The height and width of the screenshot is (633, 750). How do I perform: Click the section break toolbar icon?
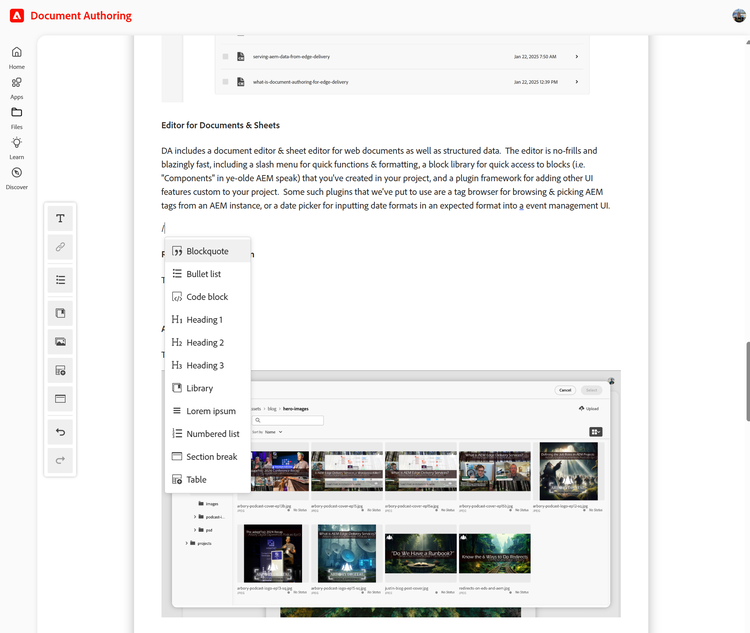pos(60,399)
